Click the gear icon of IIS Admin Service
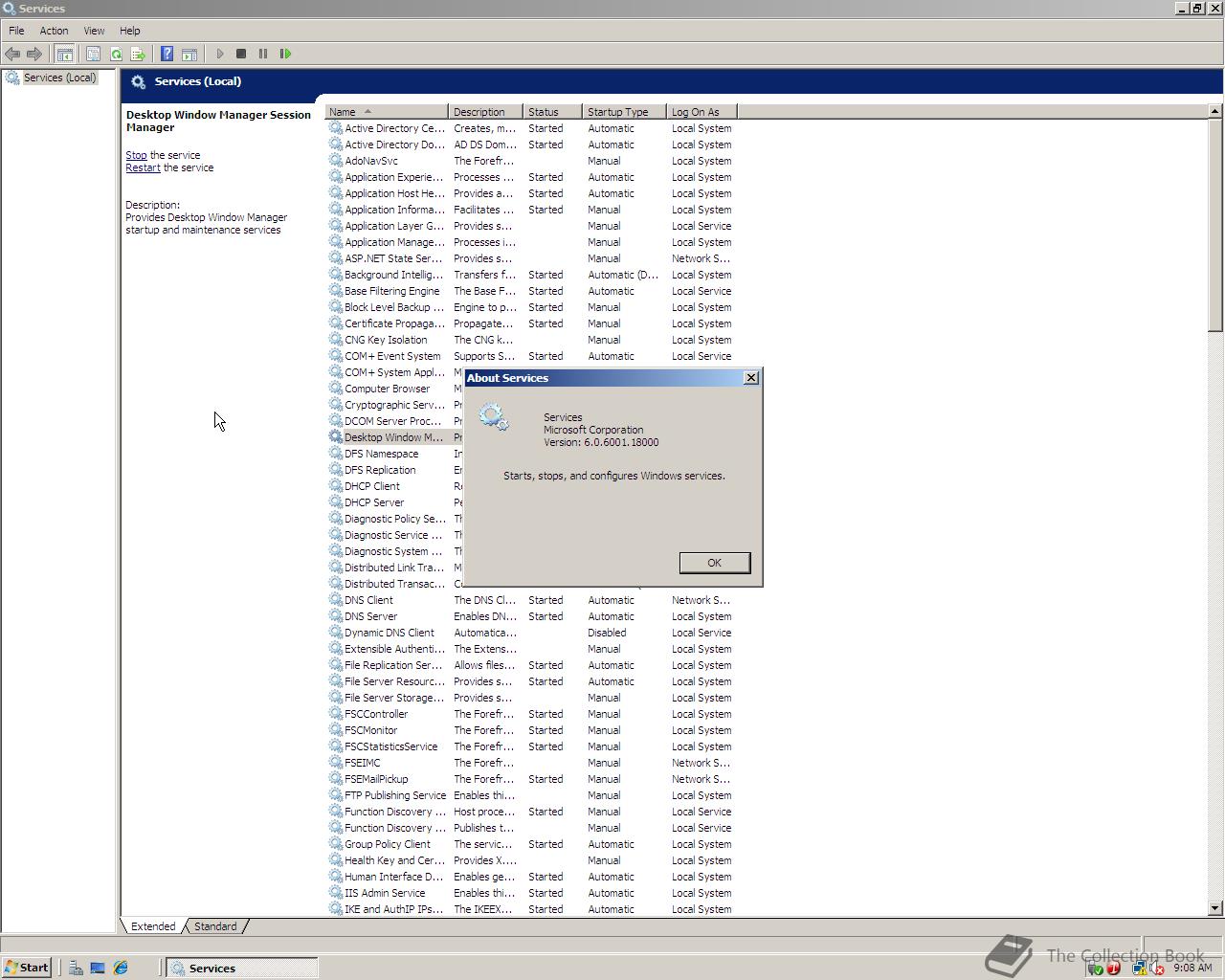The width and height of the screenshot is (1225, 980). 336,893
